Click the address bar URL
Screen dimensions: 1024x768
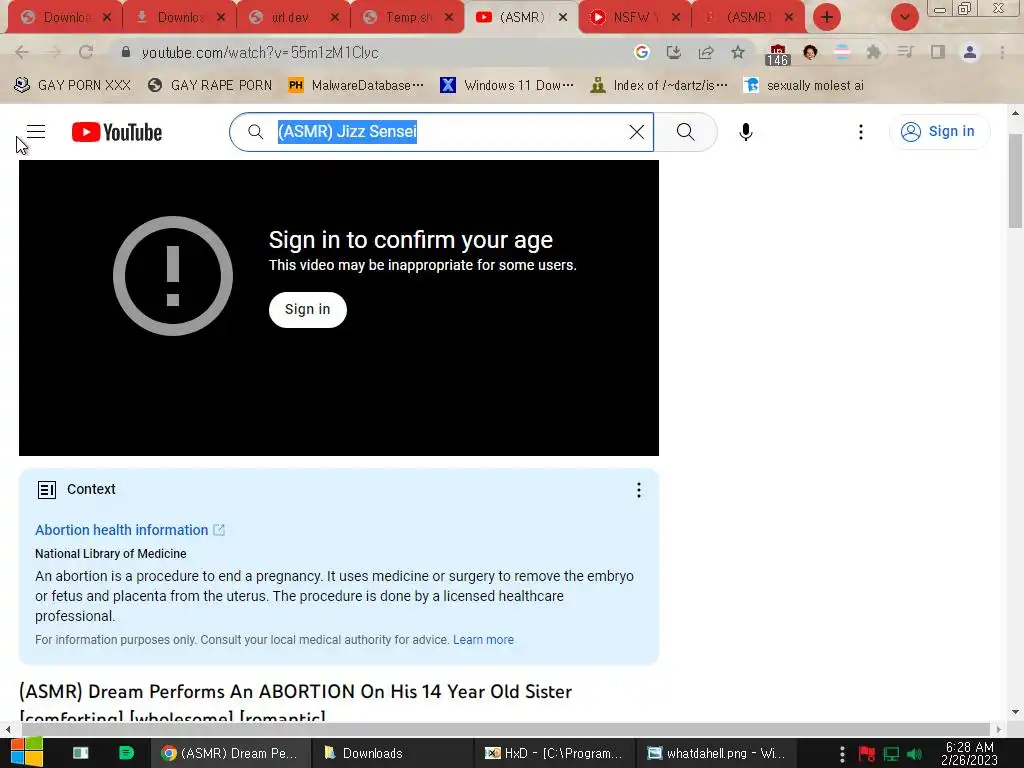point(260,52)
